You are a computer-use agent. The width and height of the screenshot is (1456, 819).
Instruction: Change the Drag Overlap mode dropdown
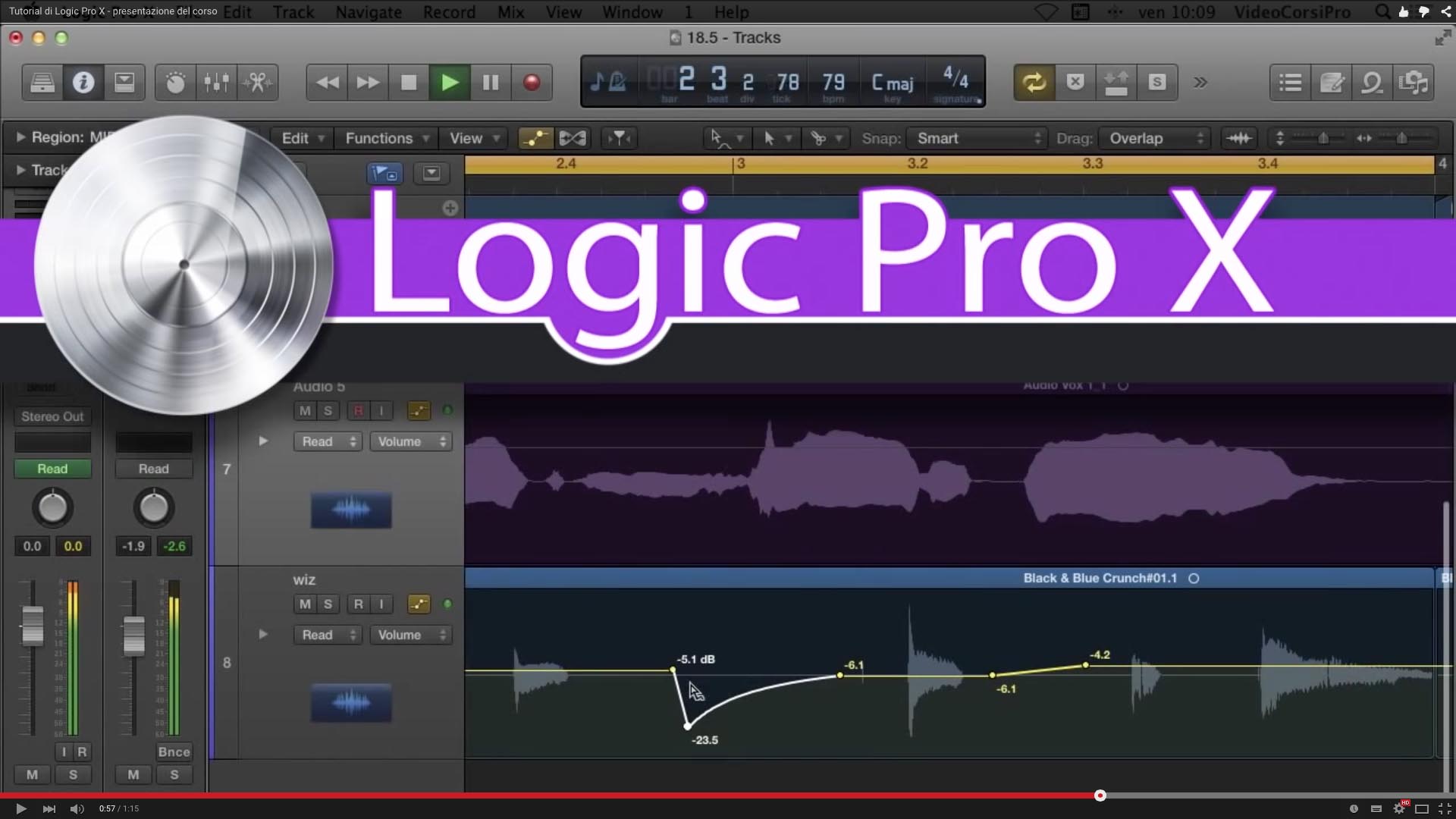point(1155,138)
